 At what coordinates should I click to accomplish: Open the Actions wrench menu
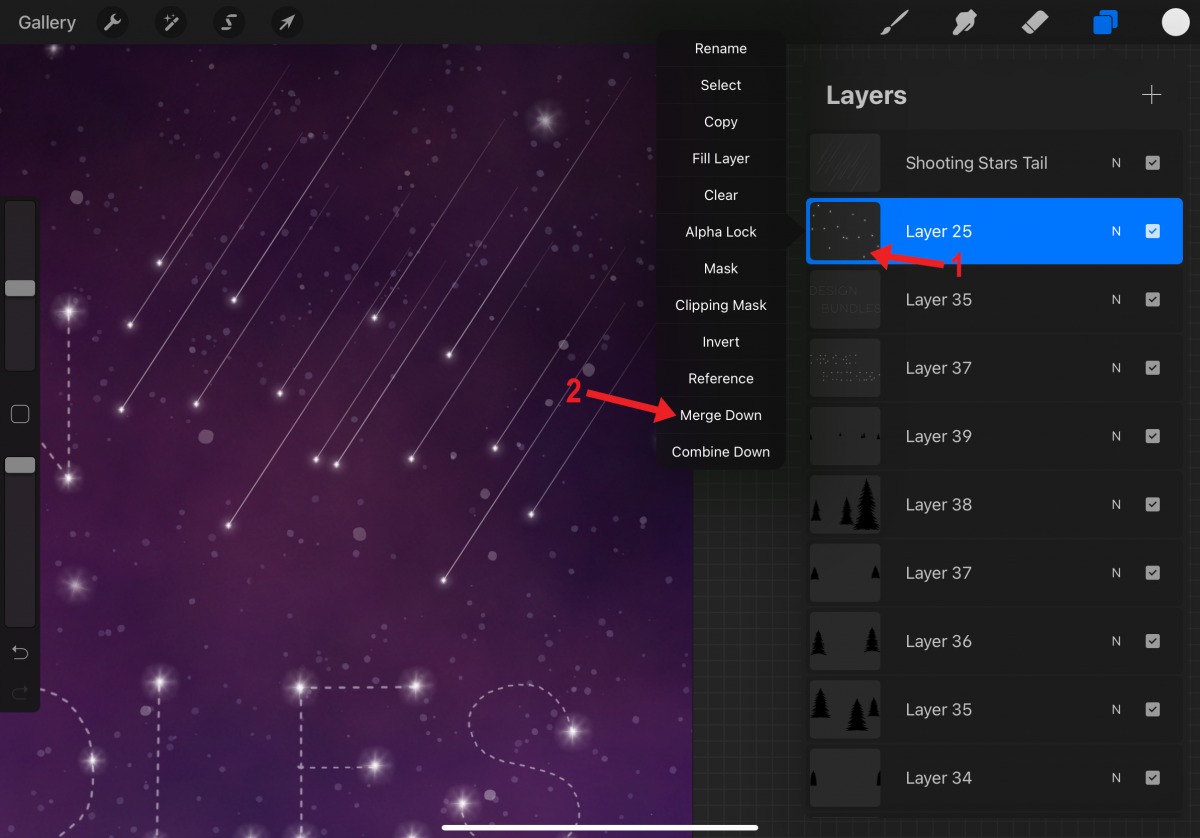click(x=112, y=23)
